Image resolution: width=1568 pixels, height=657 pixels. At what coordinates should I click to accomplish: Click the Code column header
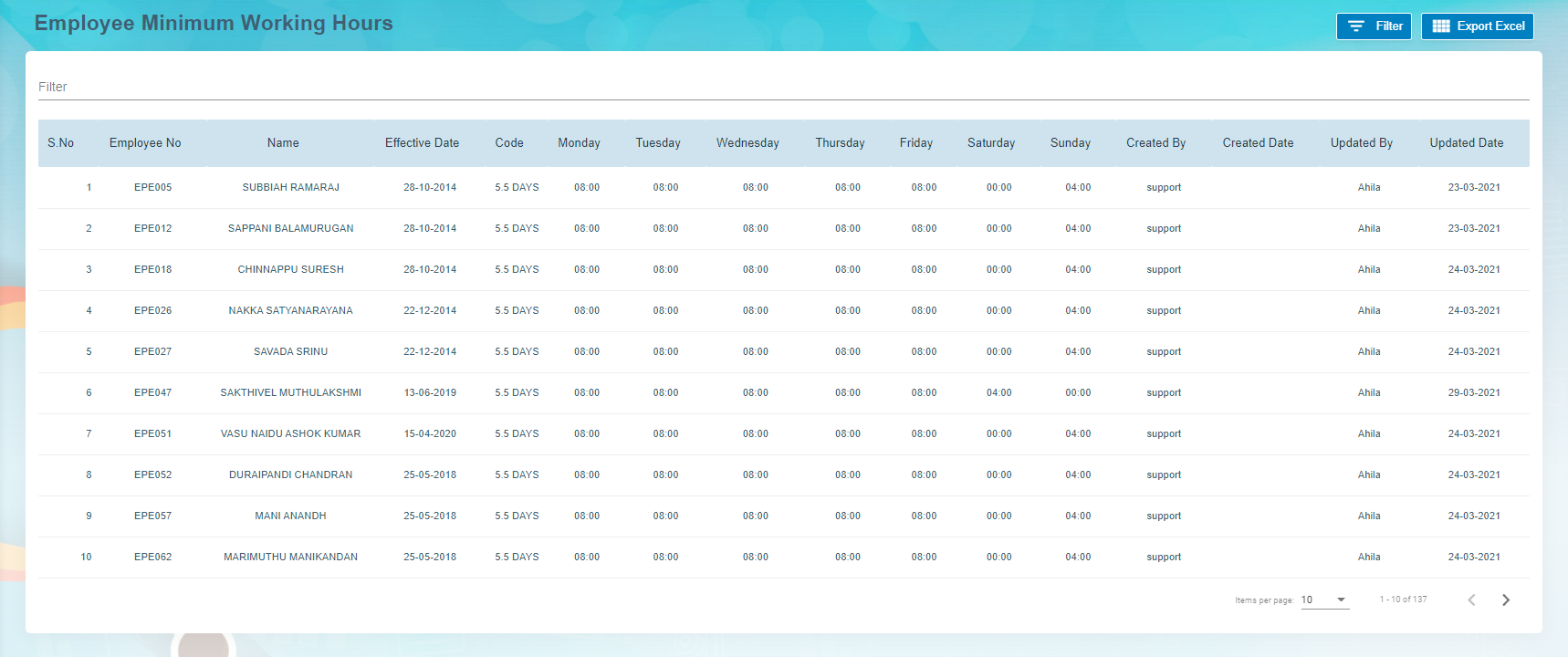pyautogui.click(x=509, y=143)
